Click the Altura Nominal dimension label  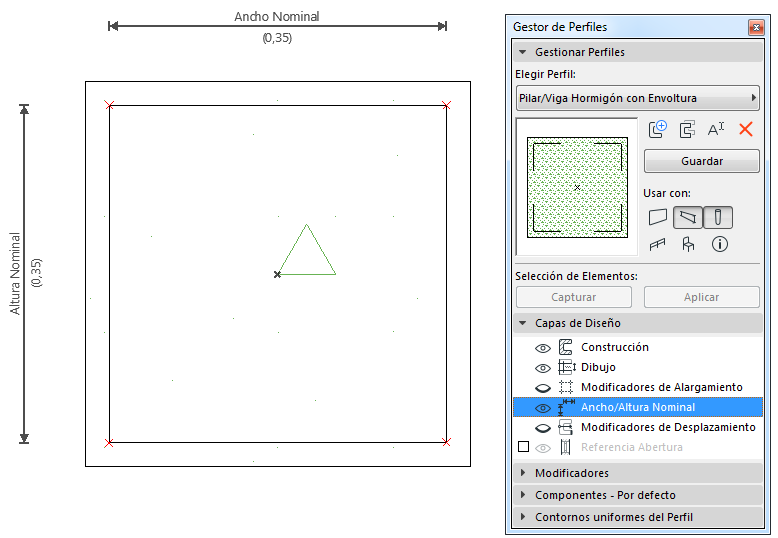[15, 273]
